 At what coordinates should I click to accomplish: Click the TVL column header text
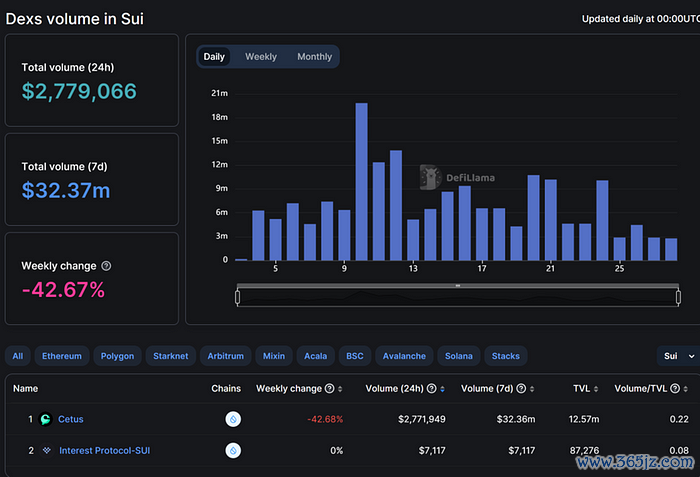coord(582,389)
